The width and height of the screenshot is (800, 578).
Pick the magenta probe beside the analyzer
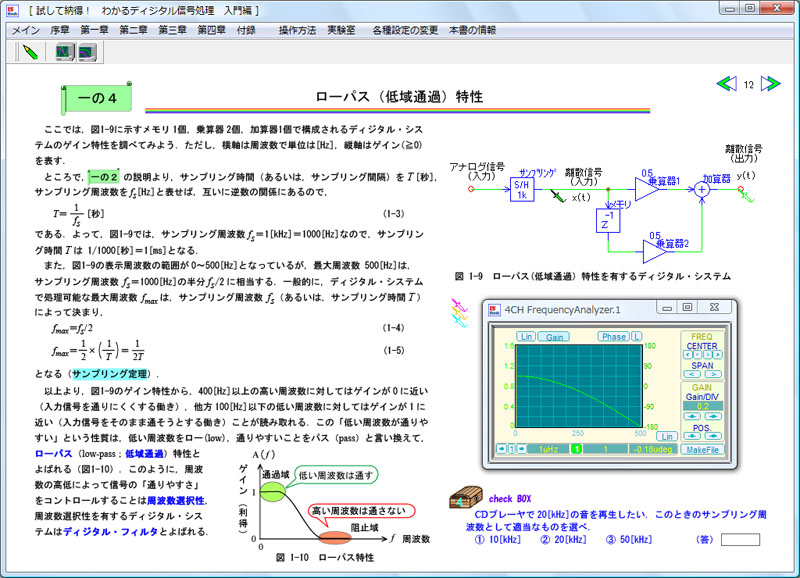(459, 306)
